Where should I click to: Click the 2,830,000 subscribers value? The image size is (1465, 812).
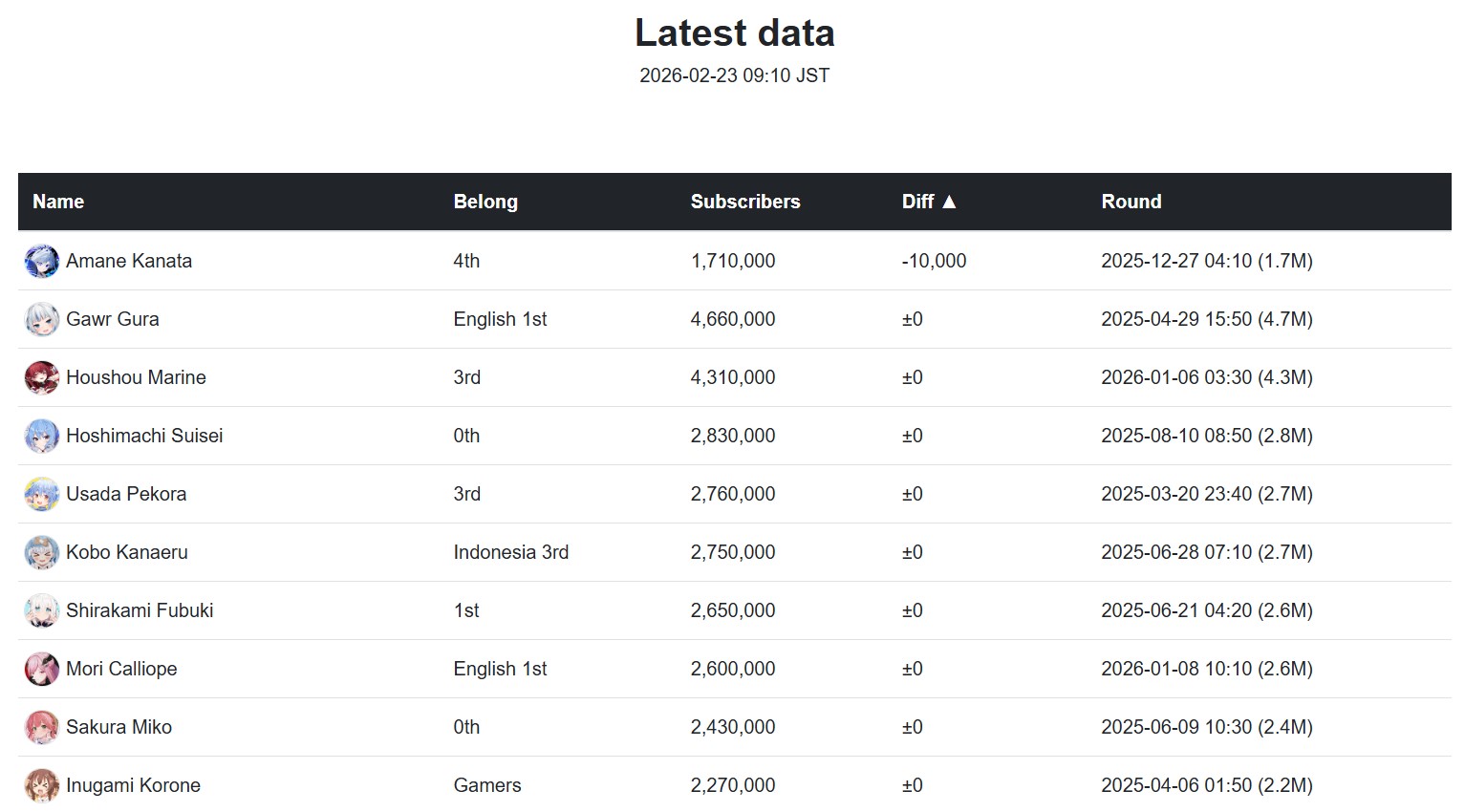(733, 436)
